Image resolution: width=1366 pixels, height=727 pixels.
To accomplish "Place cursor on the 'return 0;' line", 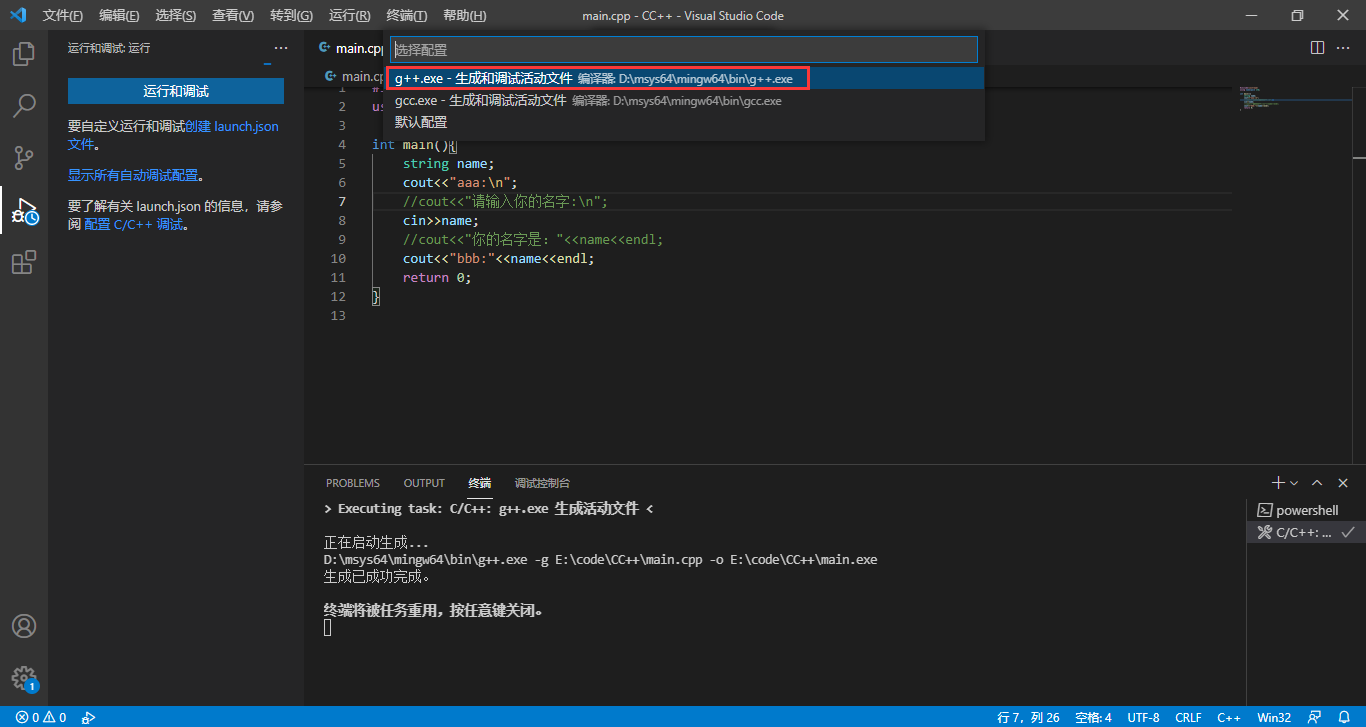I will coord(436,277).
